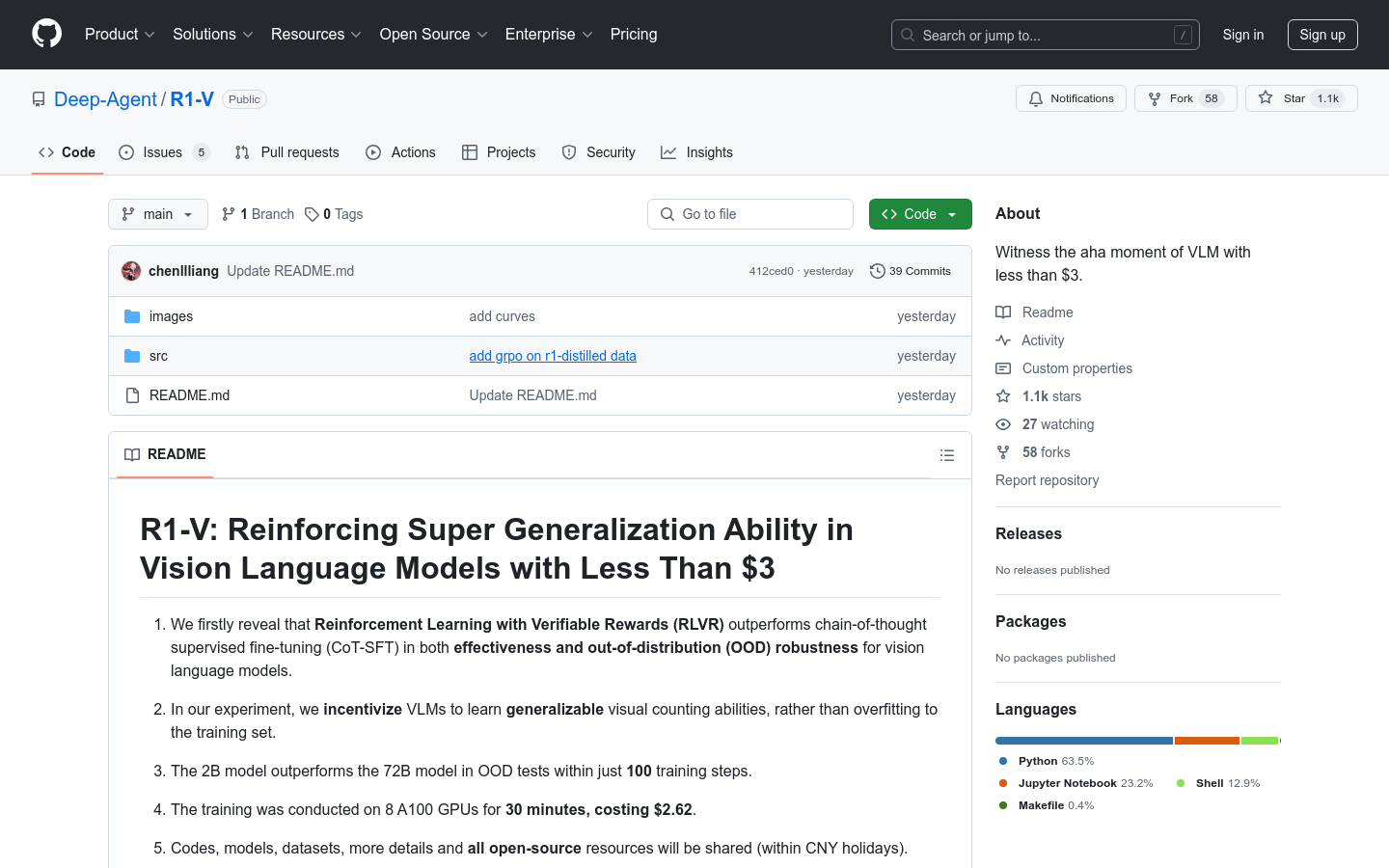
Task: Open the Packages heading link
Action: [x=1030, y=621]
